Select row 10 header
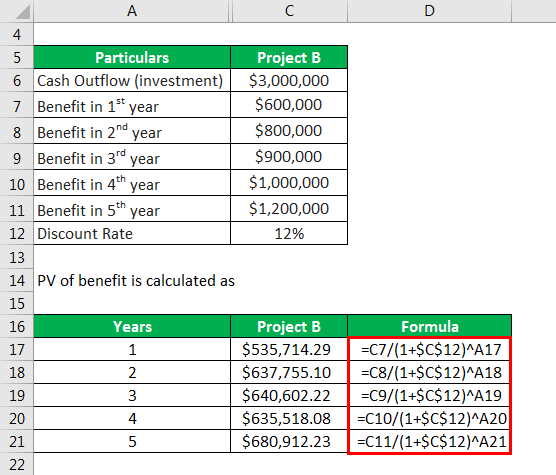 (x=17, y=183)
